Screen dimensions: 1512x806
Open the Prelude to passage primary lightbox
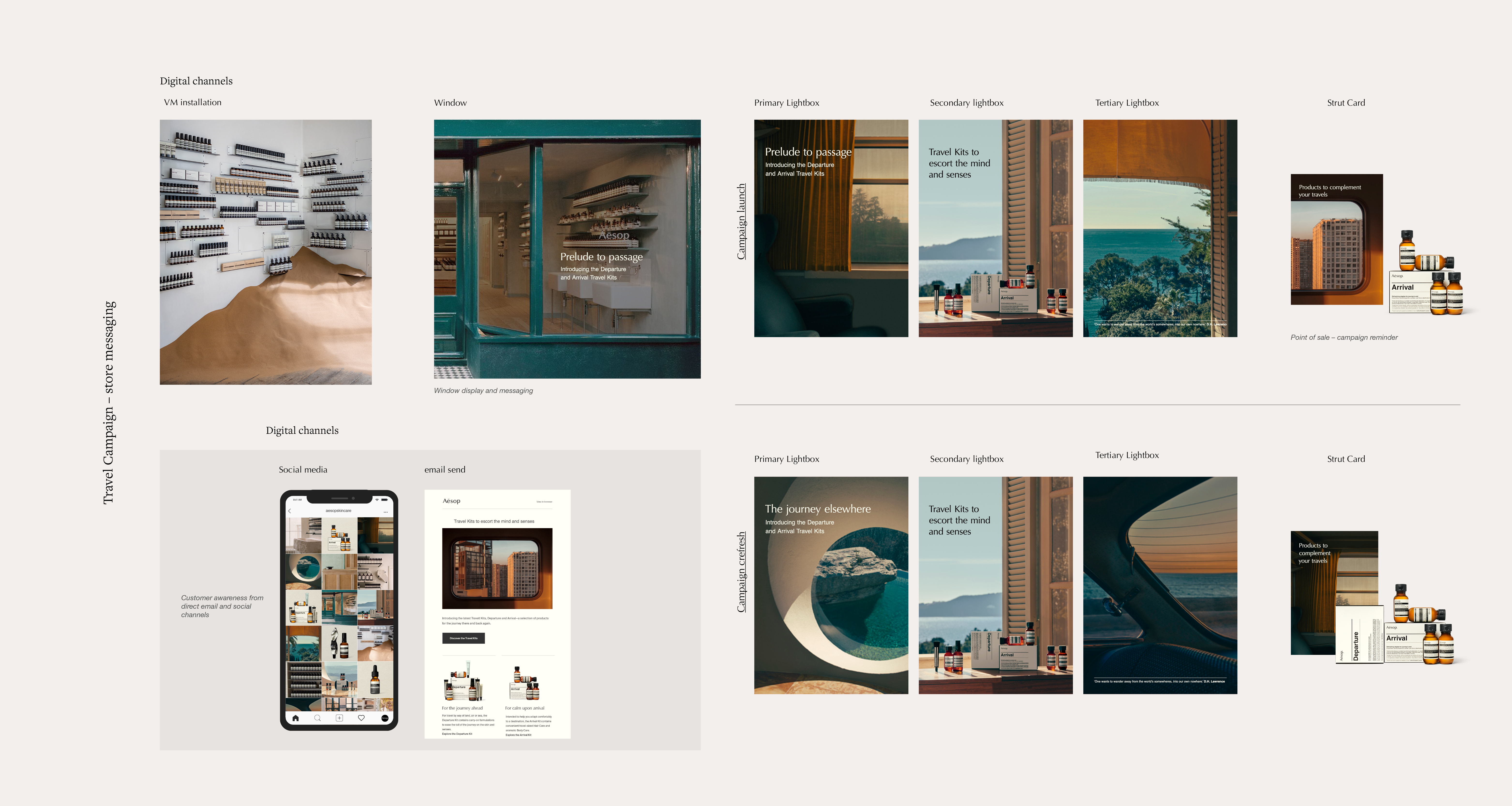tap(831, 228)
